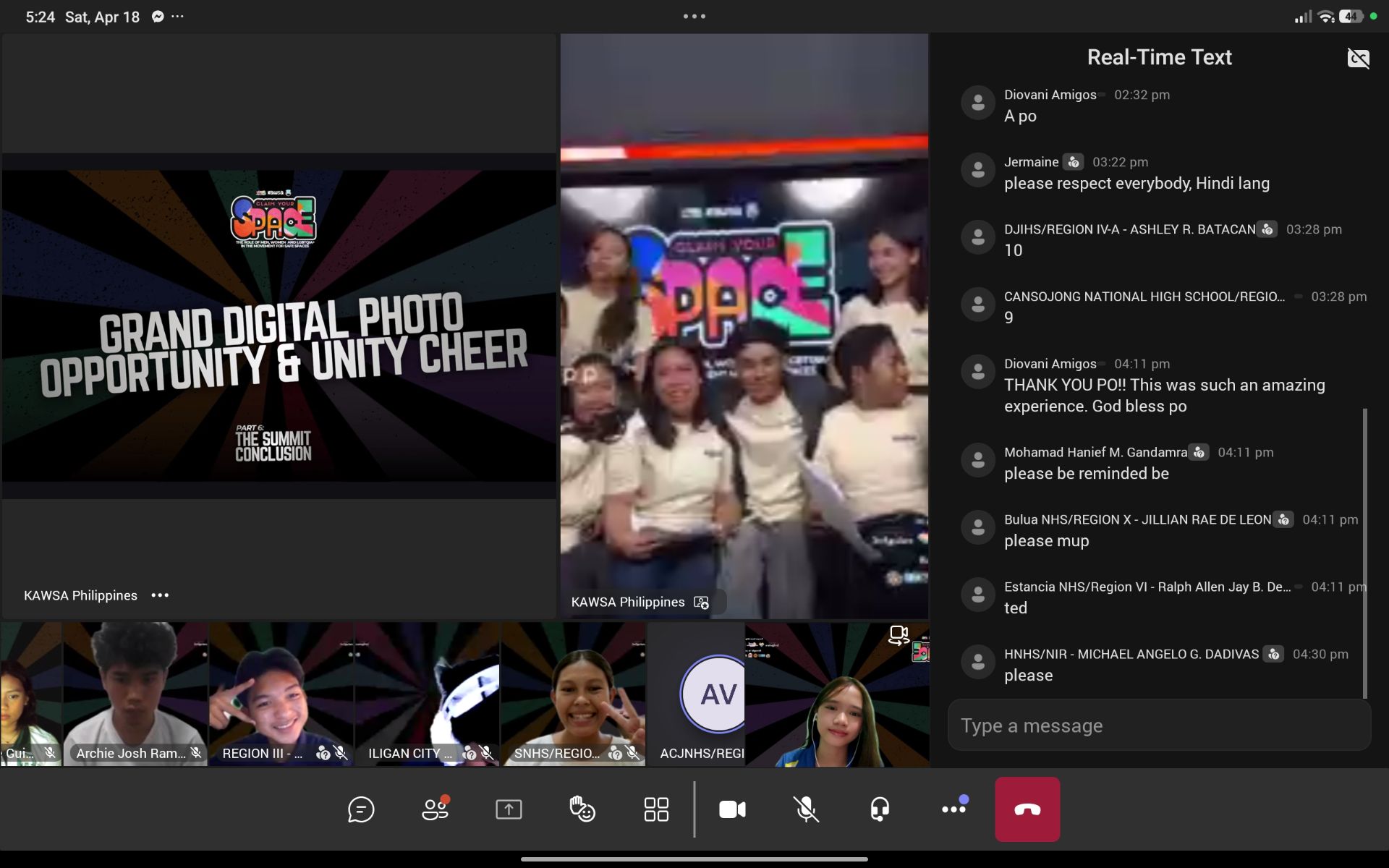Tap the spotlight icon beside KAWSA Philippines video
The height and width of the screenshot is (868, 1389).
point(701,602)
